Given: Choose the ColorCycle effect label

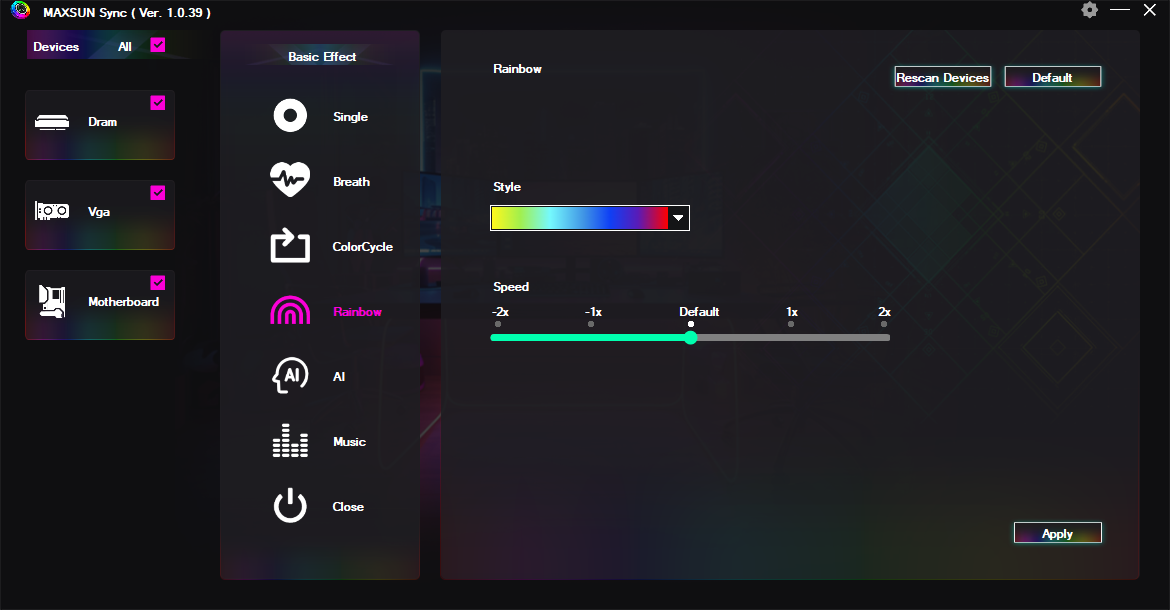Looking at the screenshot, I should click(362, 246).
